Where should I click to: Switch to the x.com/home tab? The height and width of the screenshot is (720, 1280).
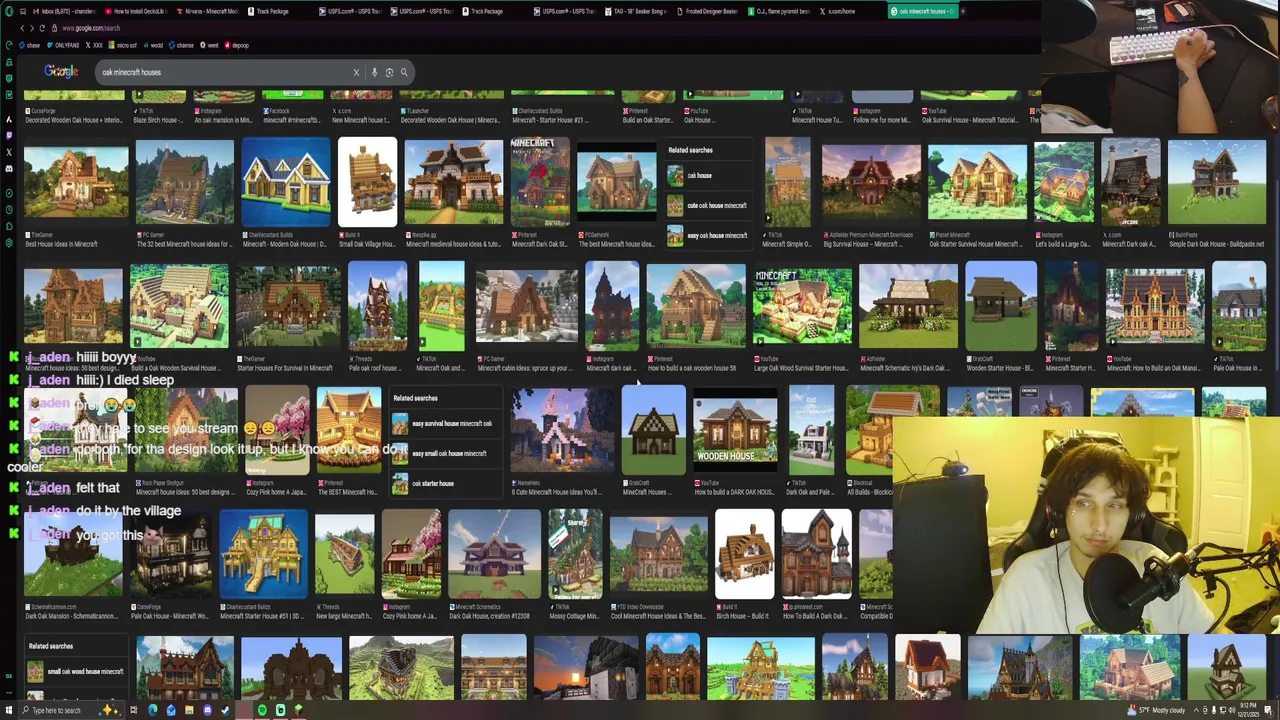point(852,11)
